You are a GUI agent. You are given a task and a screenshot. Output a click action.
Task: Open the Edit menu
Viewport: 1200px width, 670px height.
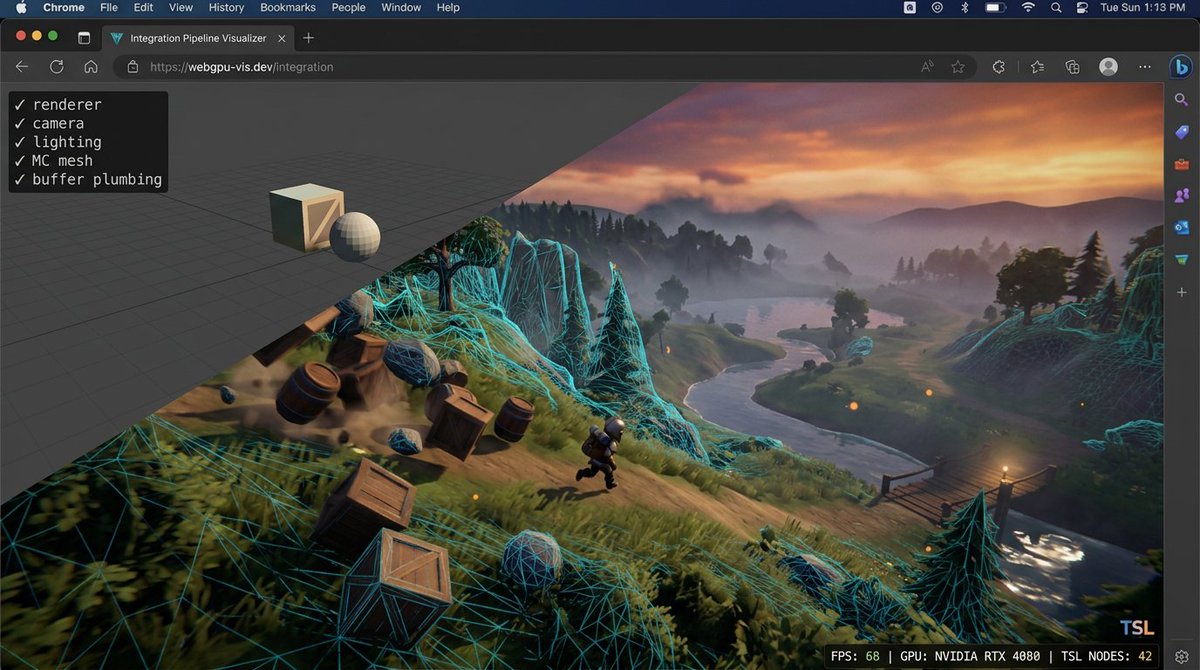144,7
